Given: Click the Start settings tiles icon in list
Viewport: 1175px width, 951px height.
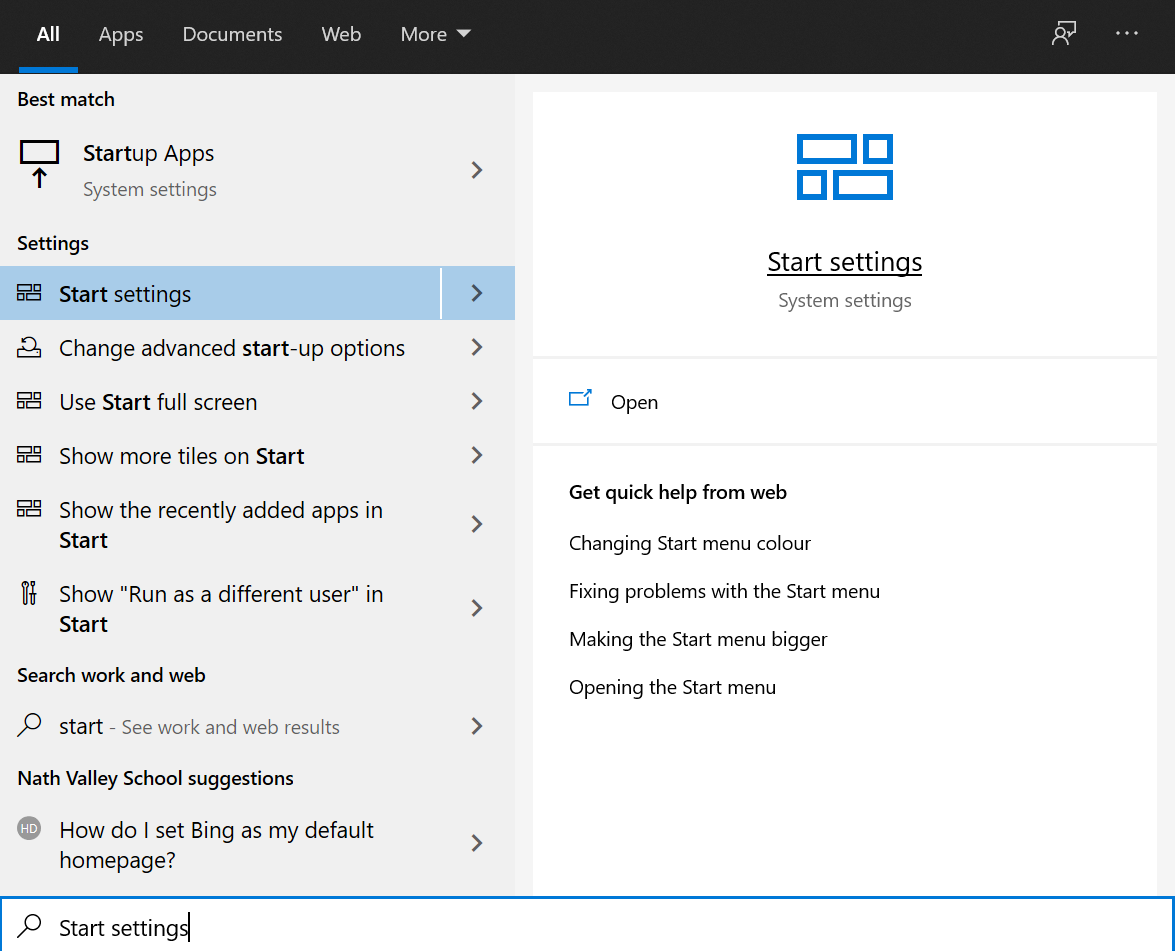Looking at the screenshot, I should pos(29,293).
